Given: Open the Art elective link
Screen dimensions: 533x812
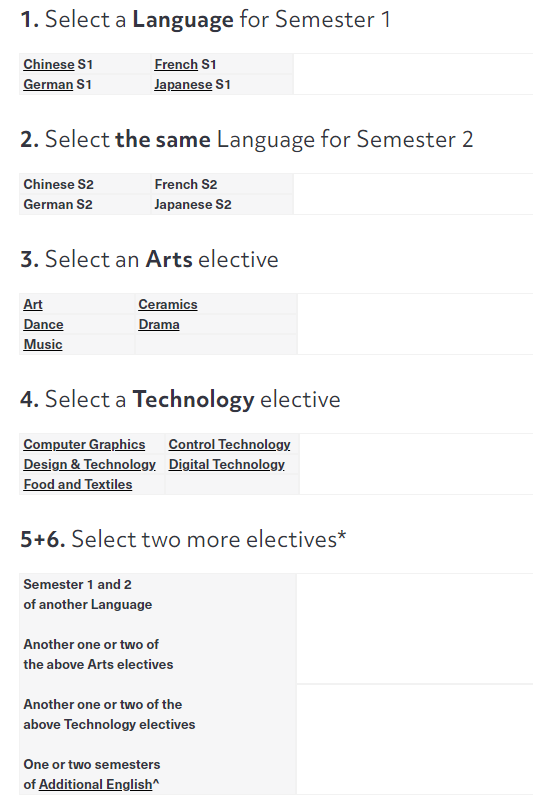Looking at the screenshot, I should click(x=33, y=304).
